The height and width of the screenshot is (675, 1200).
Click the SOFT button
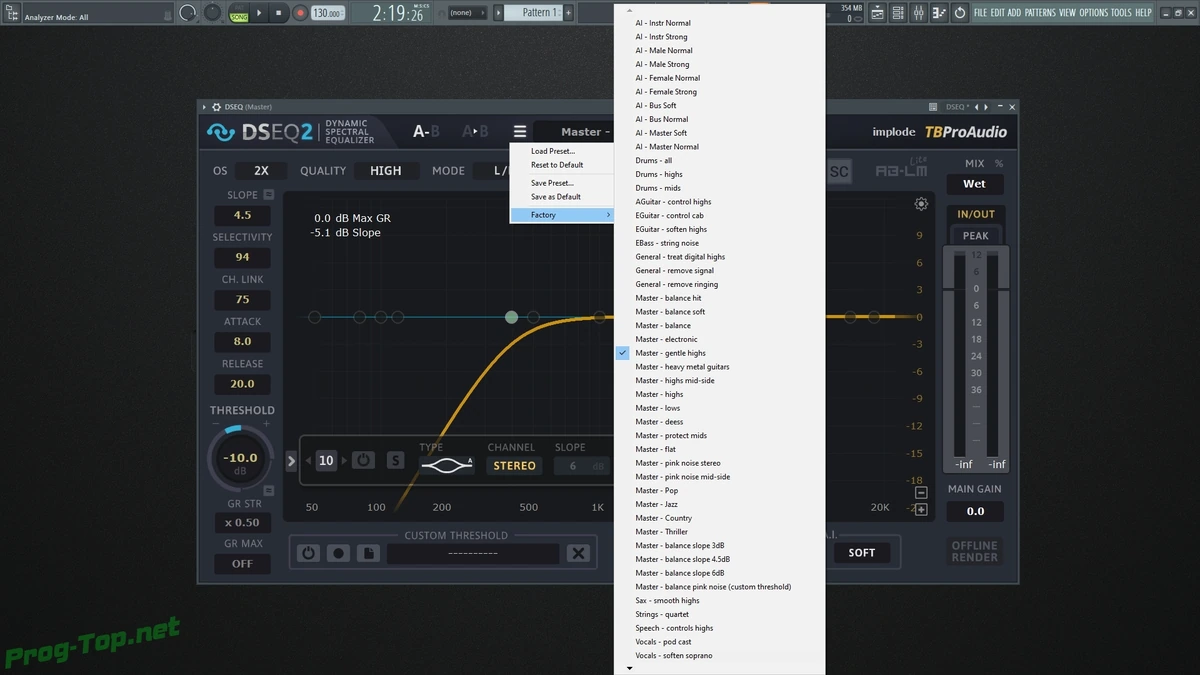click(x=862, y=552)
